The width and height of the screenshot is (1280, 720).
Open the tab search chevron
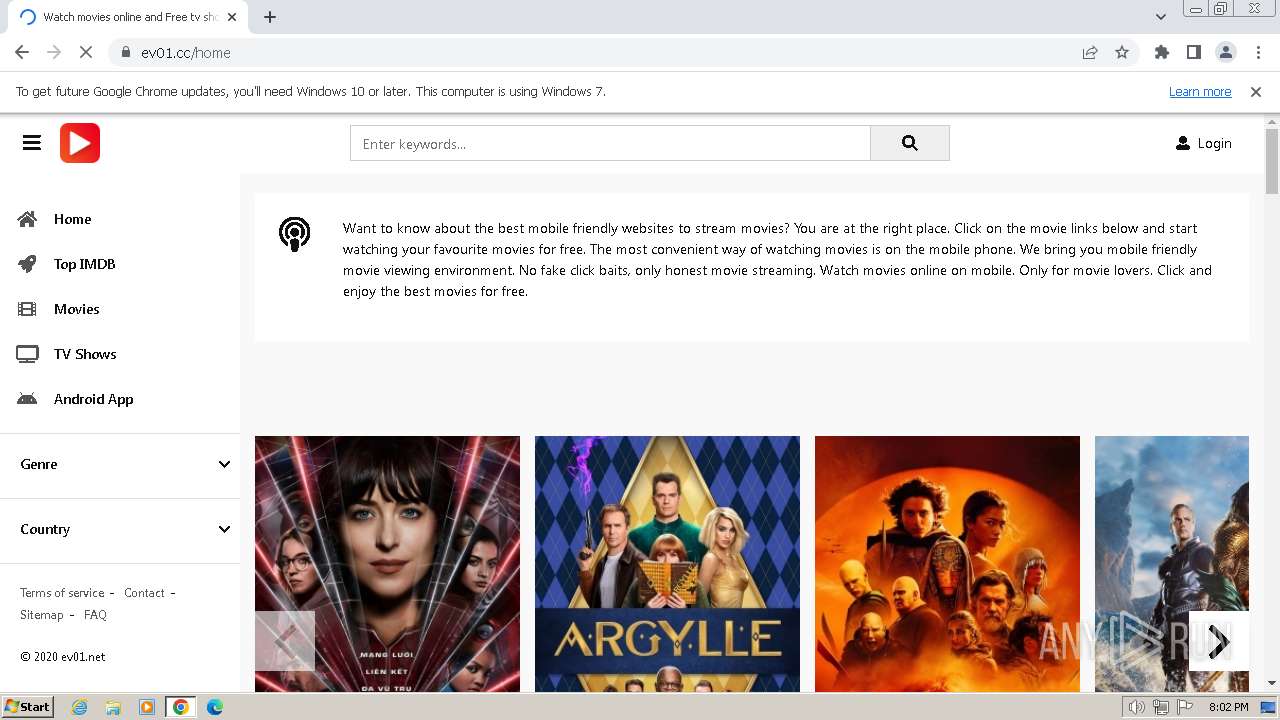pos(1161,17)
